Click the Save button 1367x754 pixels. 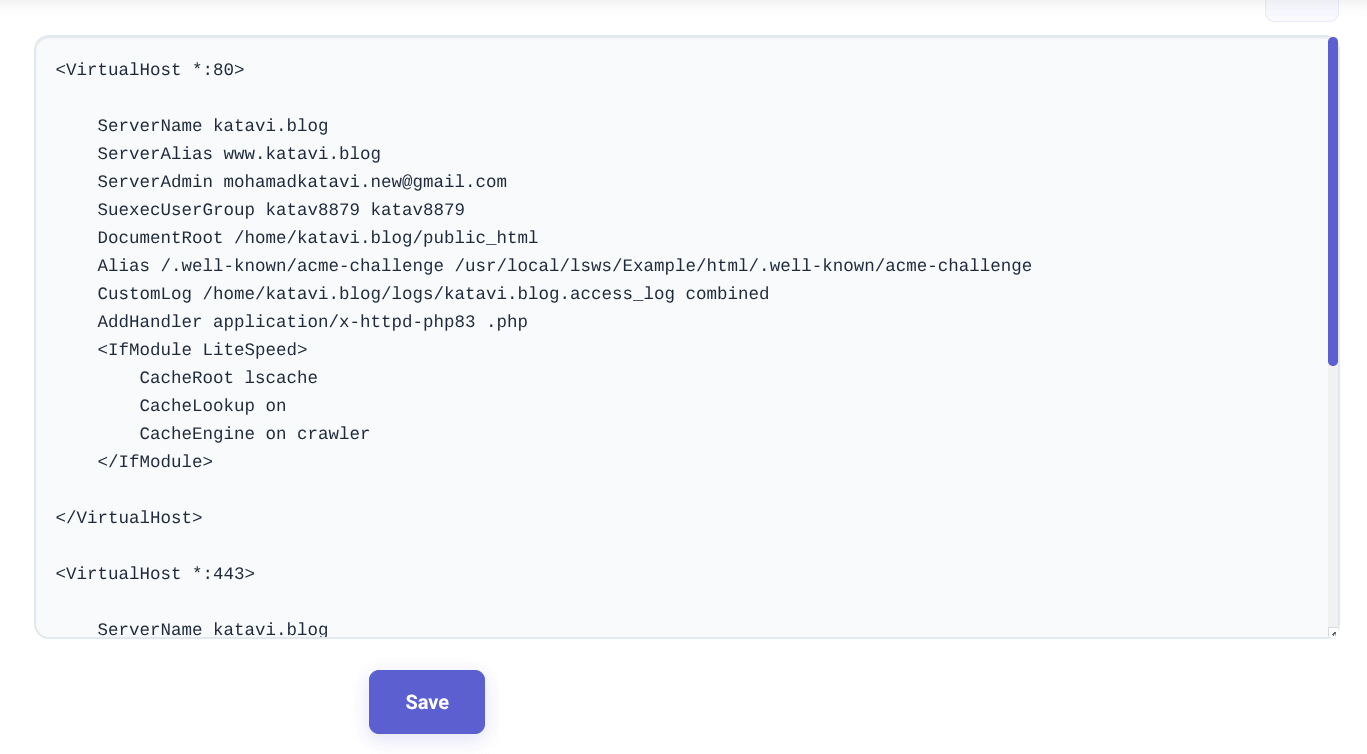pos(427,702)
